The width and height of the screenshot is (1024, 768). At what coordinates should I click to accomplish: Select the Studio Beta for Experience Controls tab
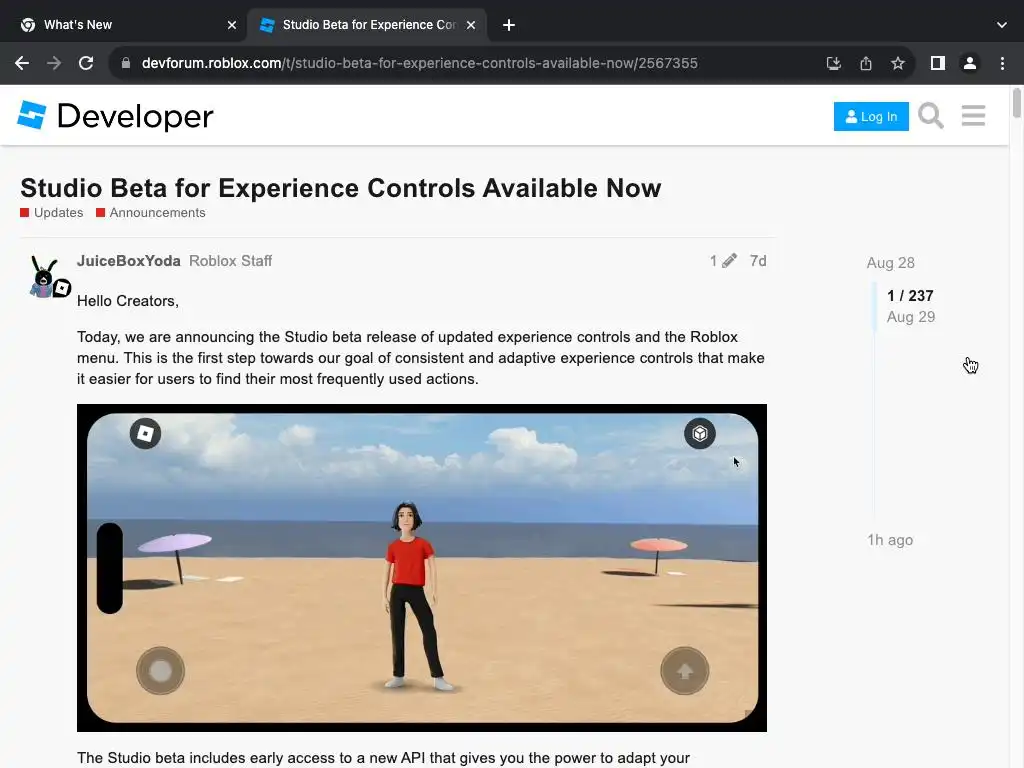click(x=367, y=25)
